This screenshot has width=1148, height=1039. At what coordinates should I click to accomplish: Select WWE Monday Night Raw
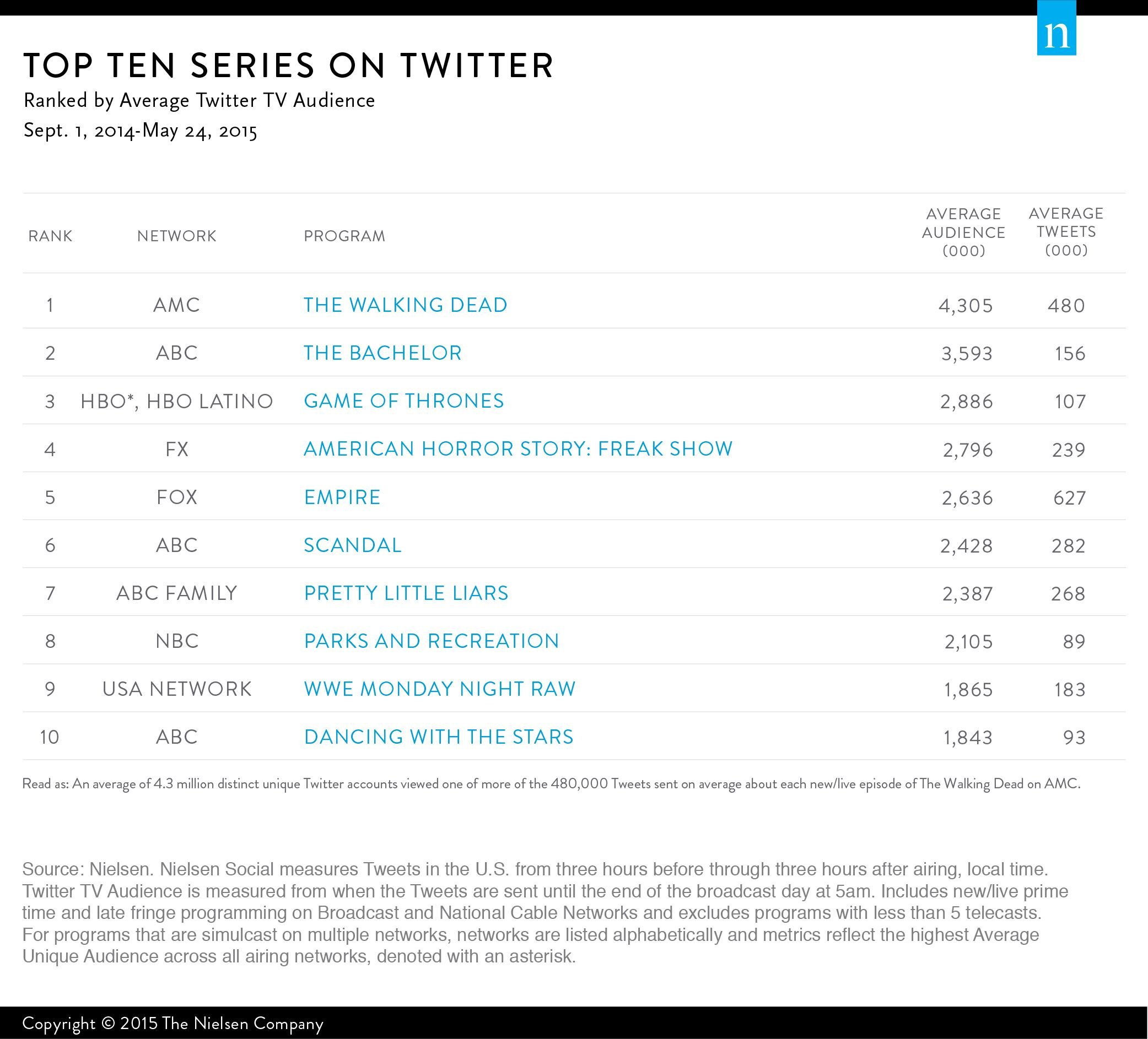[440, 689]
